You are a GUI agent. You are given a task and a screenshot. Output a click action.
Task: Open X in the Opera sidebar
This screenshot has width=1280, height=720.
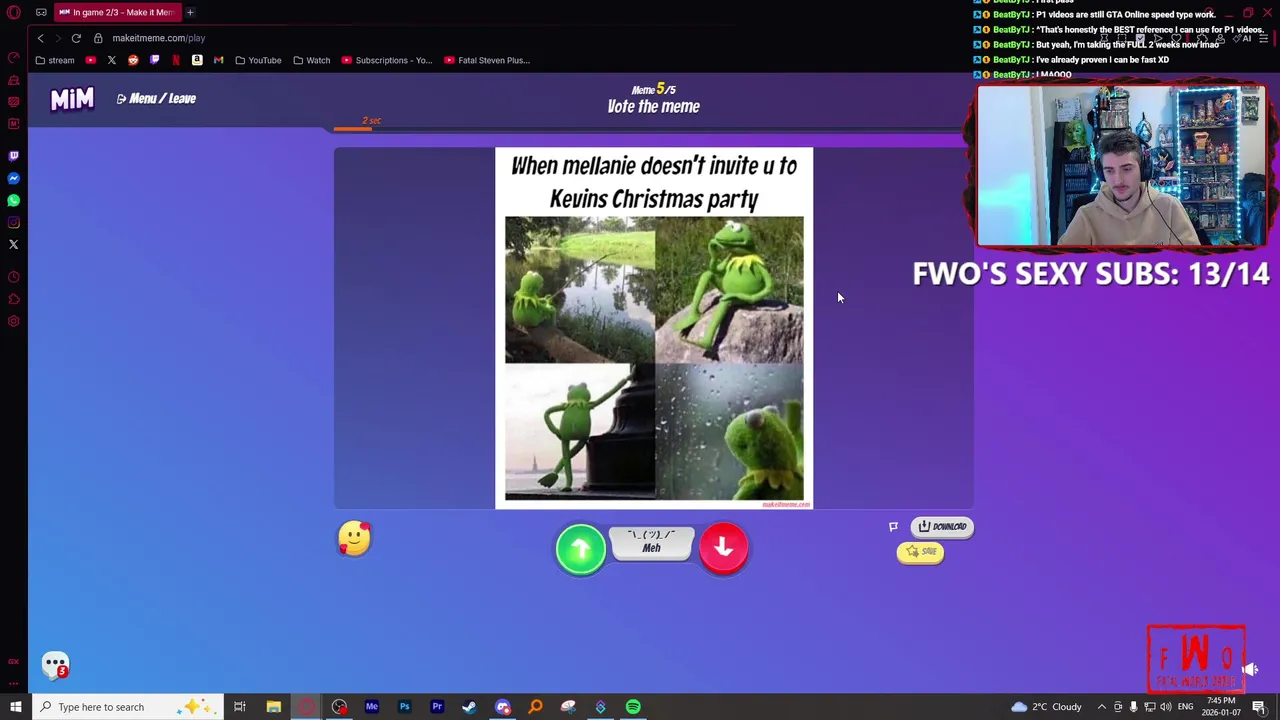[x=14, y=244]
